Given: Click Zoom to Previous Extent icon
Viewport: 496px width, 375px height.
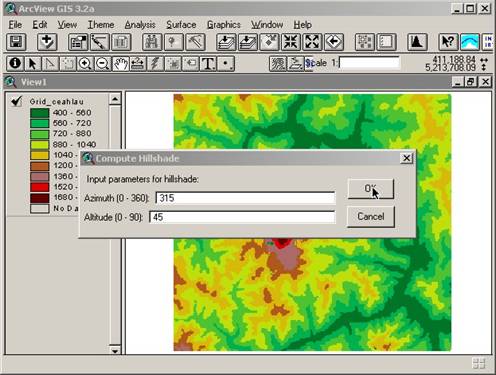Looking at the screenshot, I should click(x=334, y=42).
